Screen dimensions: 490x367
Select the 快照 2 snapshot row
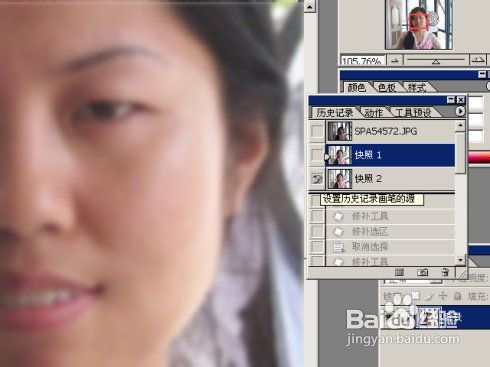tap(390, 179)
